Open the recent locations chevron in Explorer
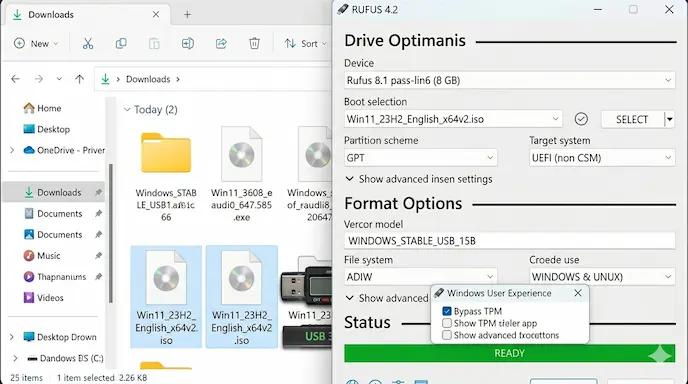This screenshot has width=688, height=384. click(x=59, y=79)
